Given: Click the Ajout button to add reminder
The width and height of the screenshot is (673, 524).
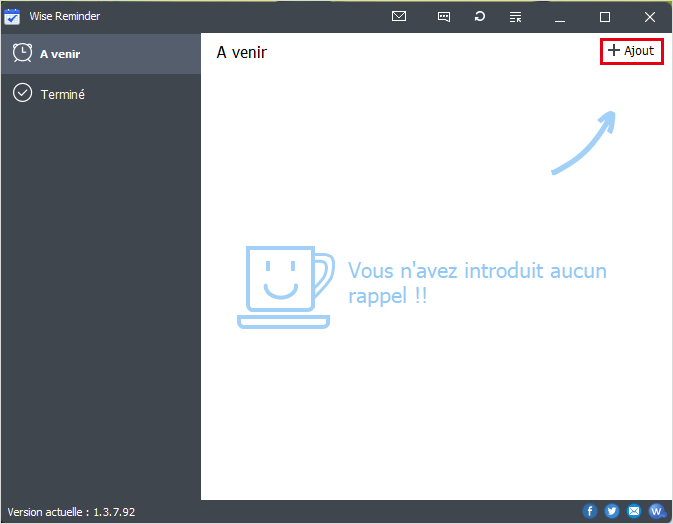Looking at the screenshot, I should 631,51.
